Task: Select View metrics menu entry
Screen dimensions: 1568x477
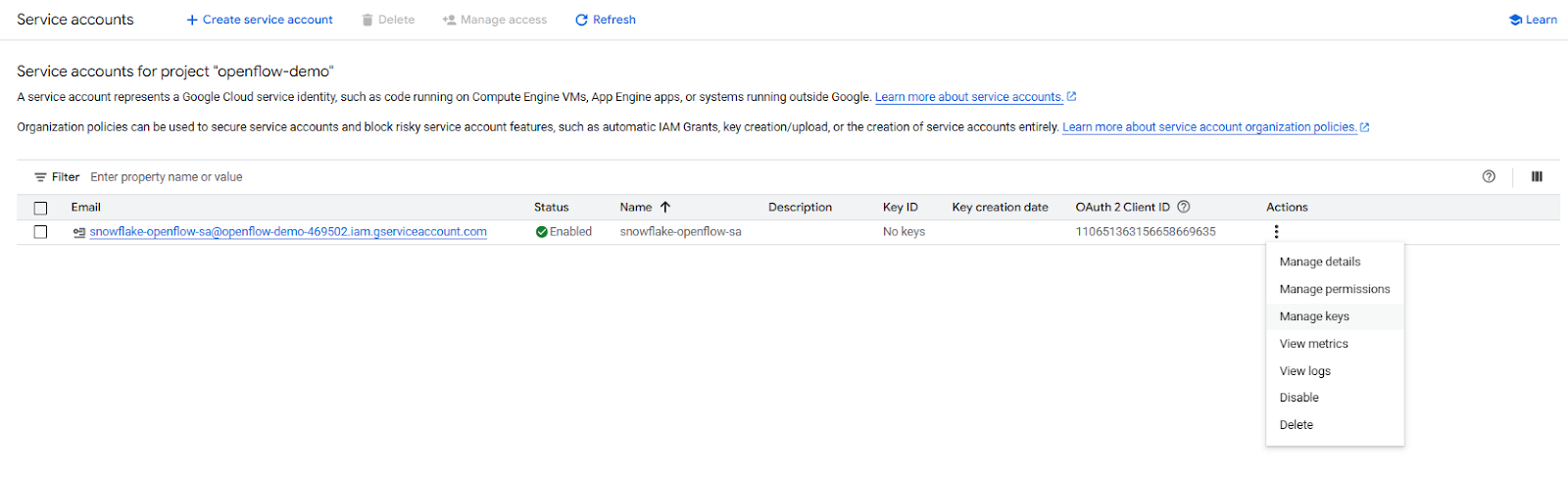Action: click(x=1335, y=344)
